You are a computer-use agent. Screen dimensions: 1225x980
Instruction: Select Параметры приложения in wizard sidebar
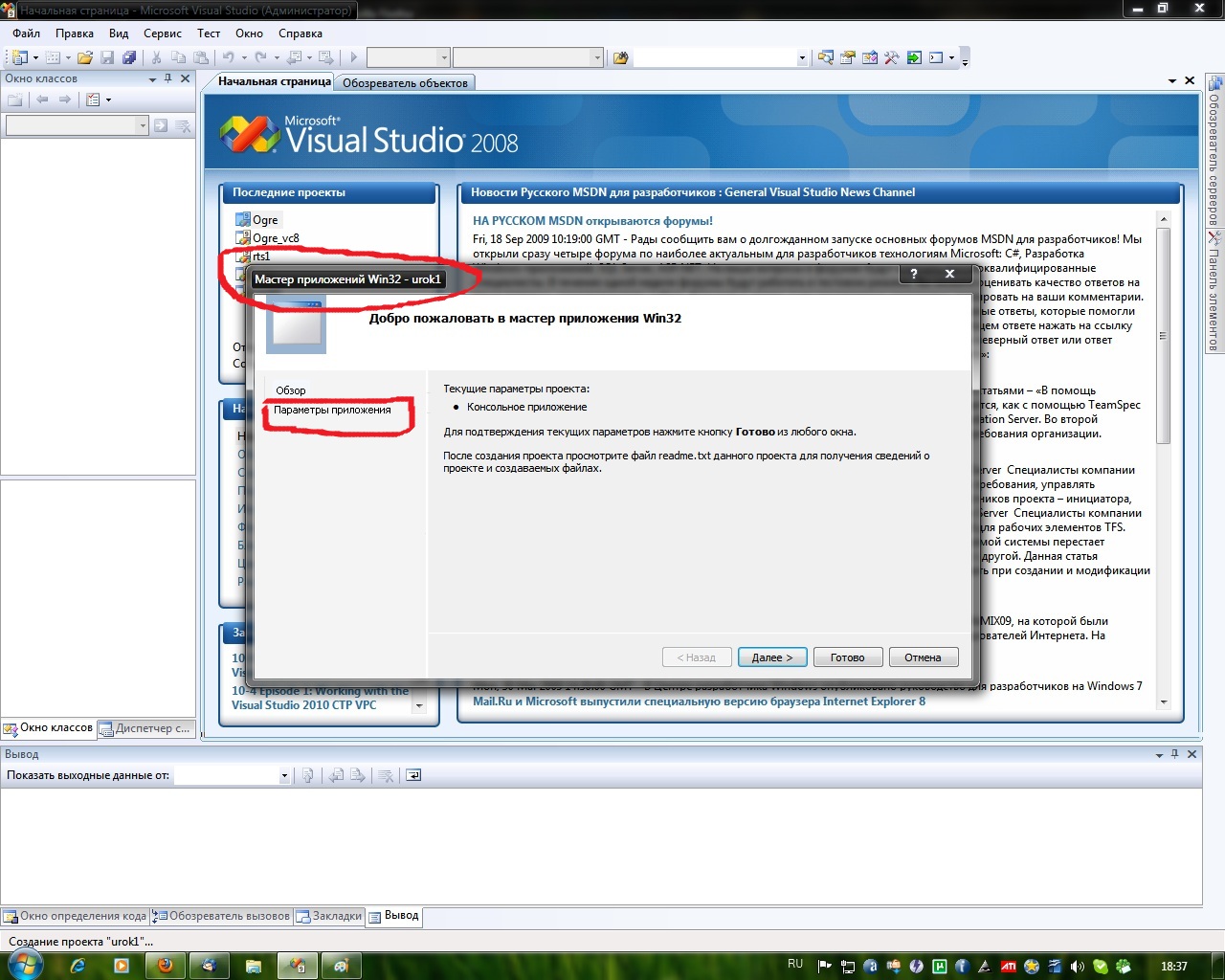[332, 410]
